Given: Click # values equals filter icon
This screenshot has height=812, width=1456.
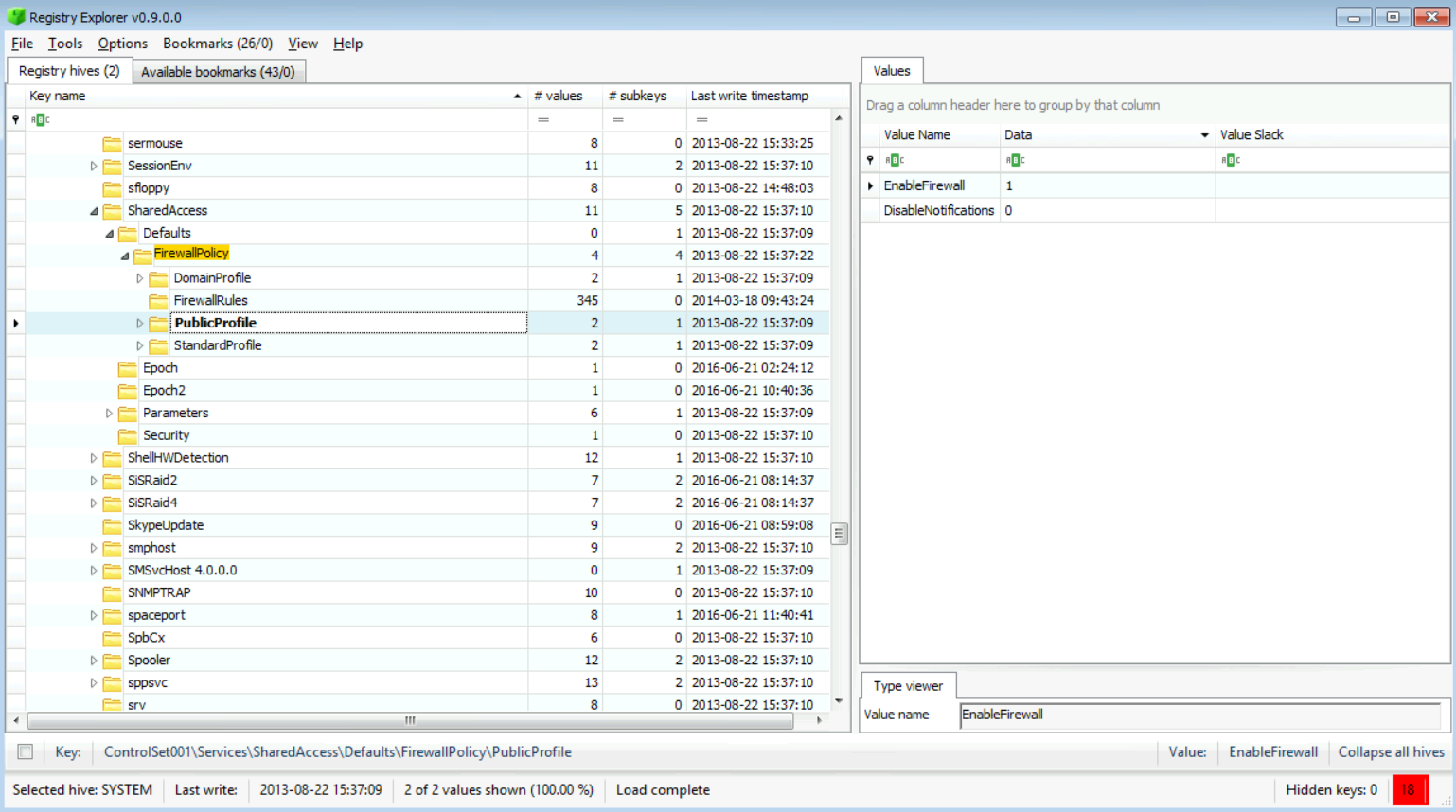Looking at the screenshot, I should point(543,119).
